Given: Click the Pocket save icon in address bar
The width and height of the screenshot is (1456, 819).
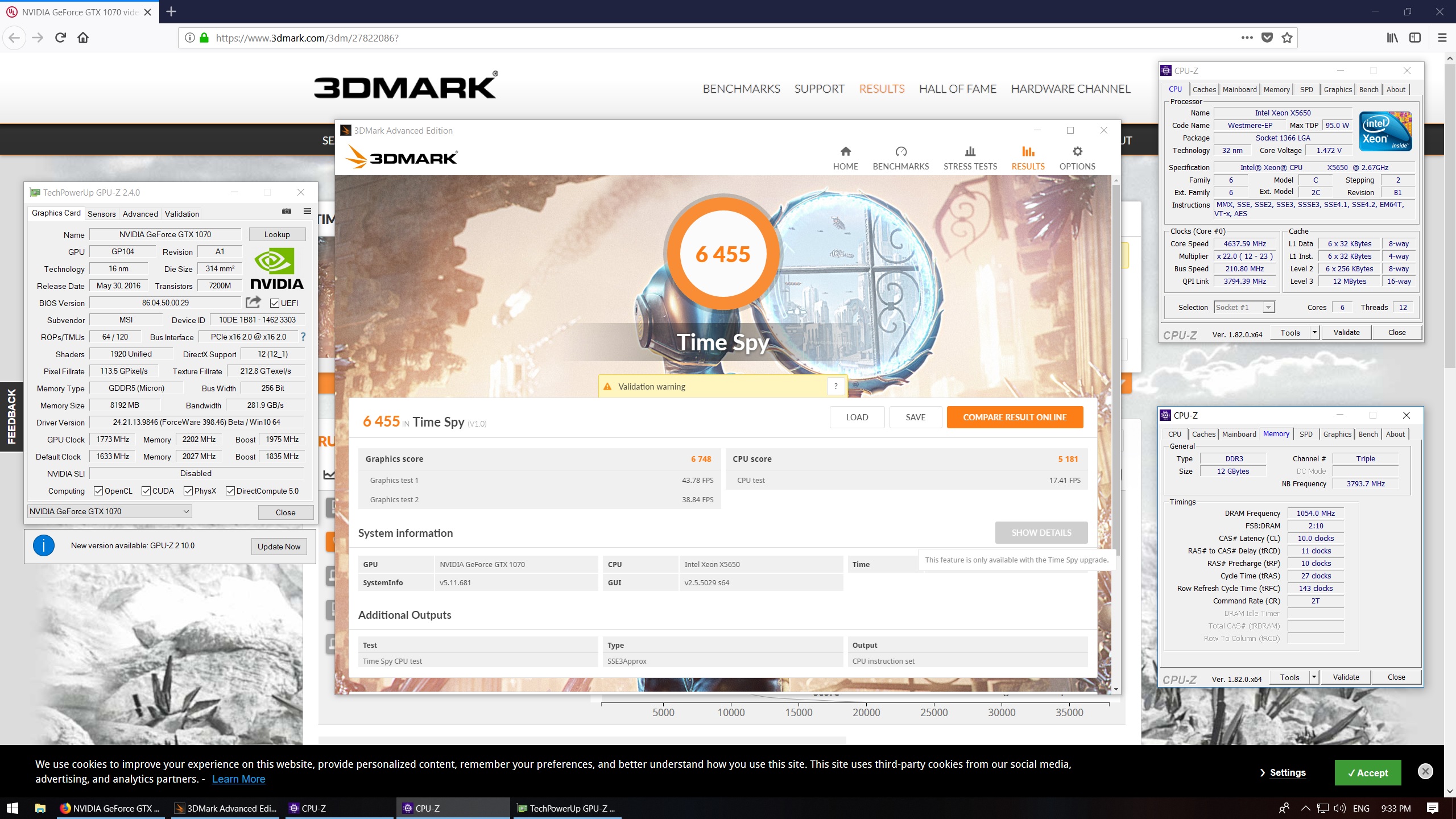Looking at the screenshot, I should point(1267,38).
